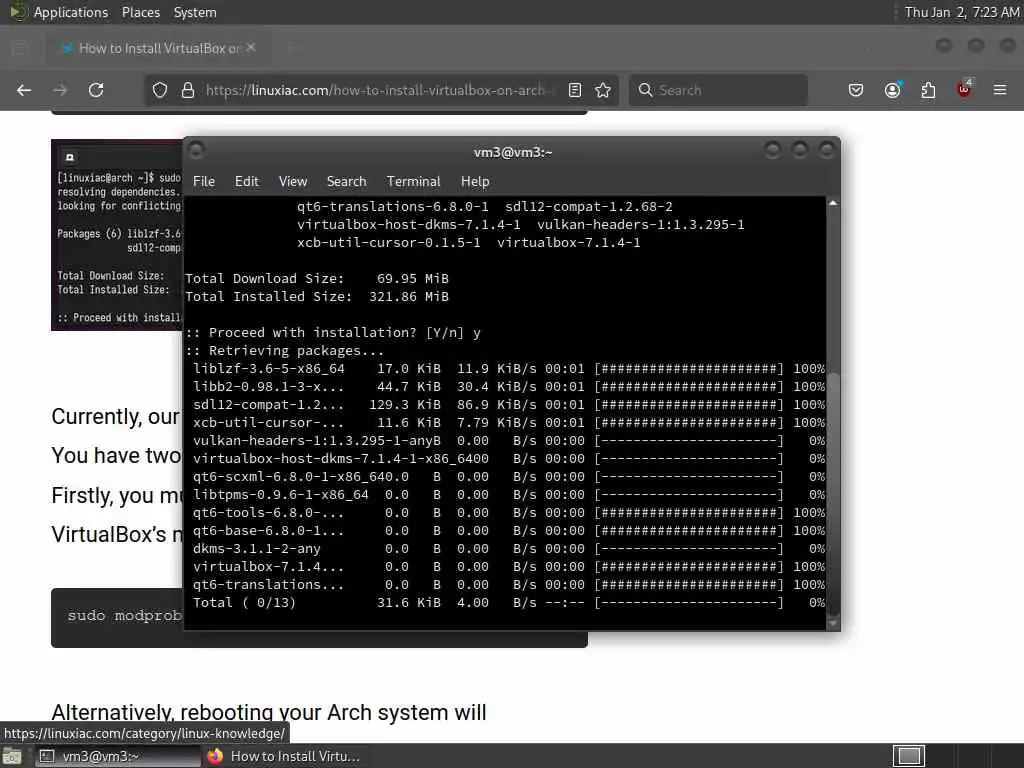The image size is (1024, 768).
Task: Click 'Total Download Size' line in terminal
Action: click(317, 279)
